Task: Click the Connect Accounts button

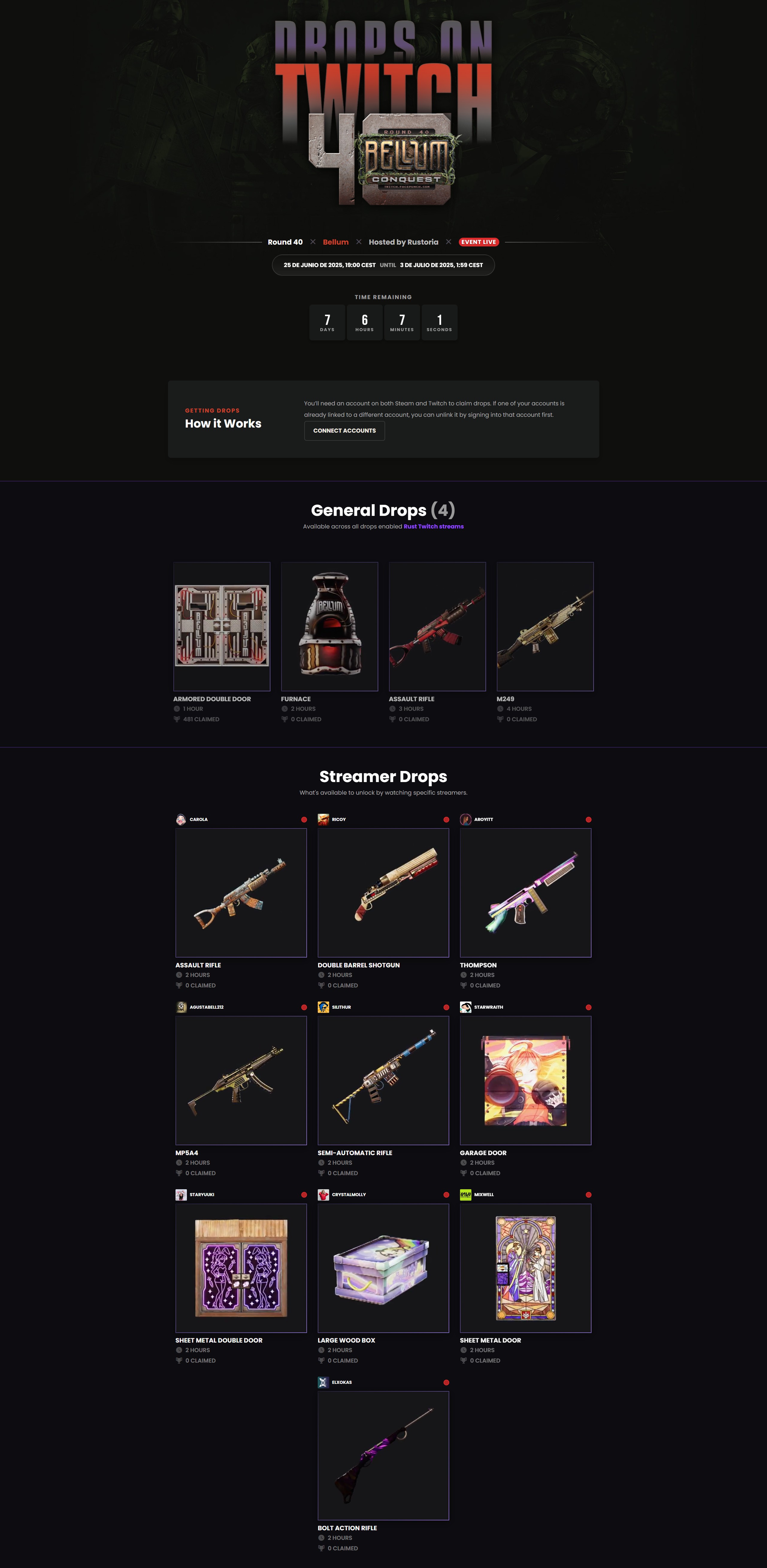Action: 344,430
